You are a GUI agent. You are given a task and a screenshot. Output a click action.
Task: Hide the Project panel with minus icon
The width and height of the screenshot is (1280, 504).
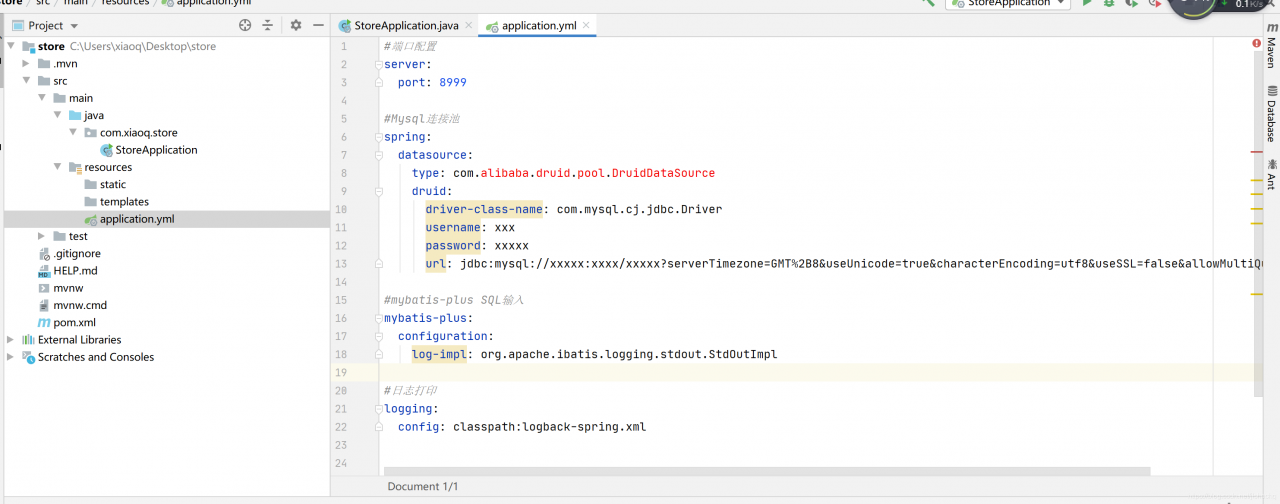[x=318, y=25]
